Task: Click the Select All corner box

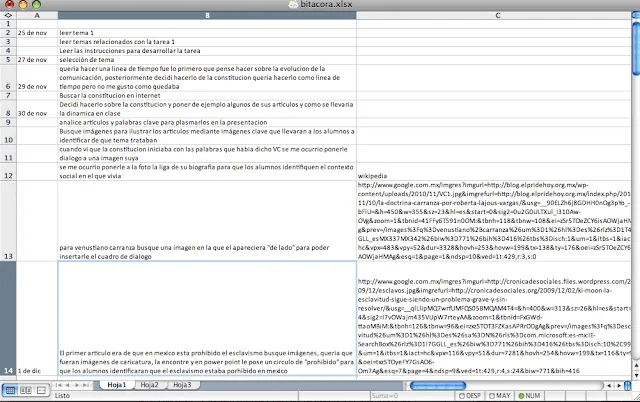Action: [8, 16]
